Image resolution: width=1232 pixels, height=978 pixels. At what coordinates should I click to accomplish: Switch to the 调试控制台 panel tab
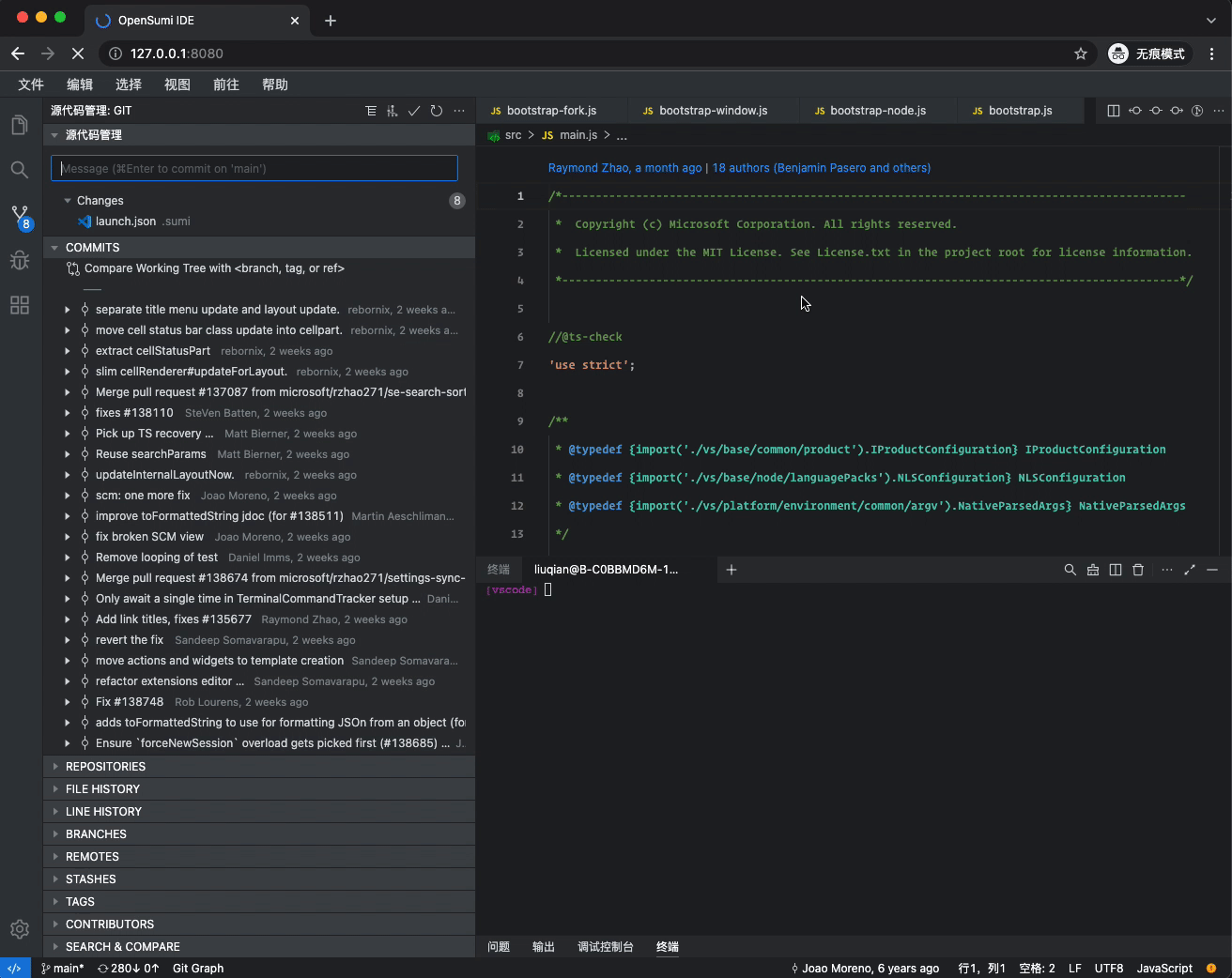tap(606, 947)
